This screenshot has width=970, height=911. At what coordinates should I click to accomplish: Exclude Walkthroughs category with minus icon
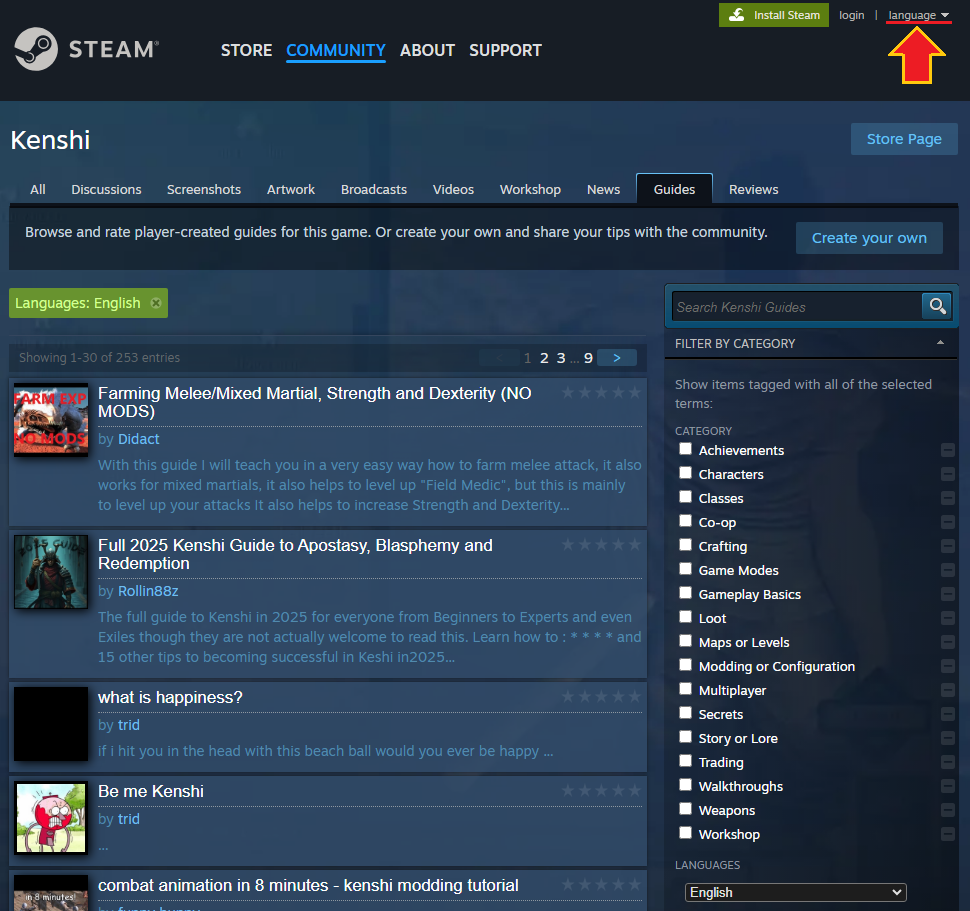[x=947, y=786]
